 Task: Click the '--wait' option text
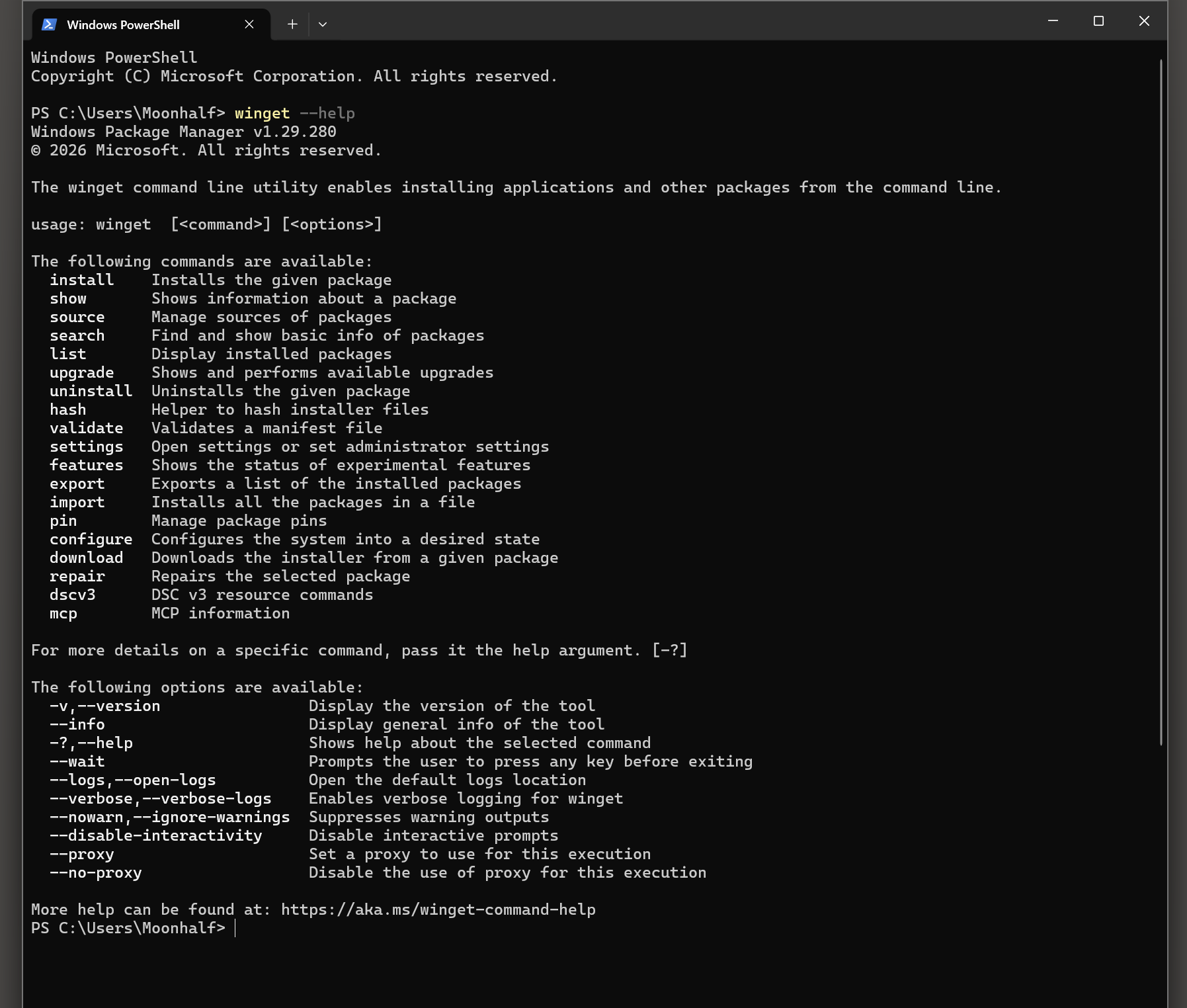click(77, 761)
